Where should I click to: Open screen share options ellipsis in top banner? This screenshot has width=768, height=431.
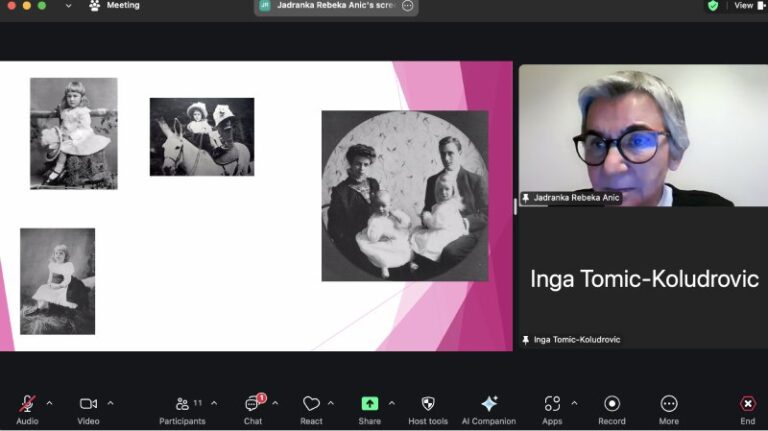[x=407, y=6]
